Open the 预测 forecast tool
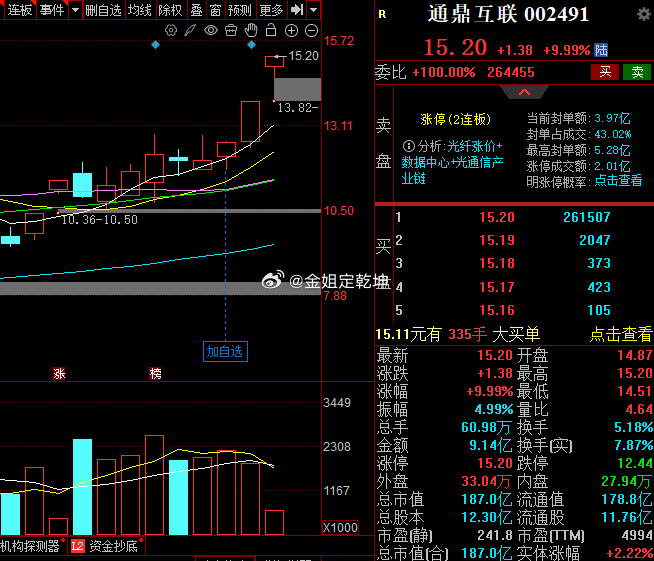Image resolution: width=654 pixels, height=561 pixels. click(x=239, y=10)
